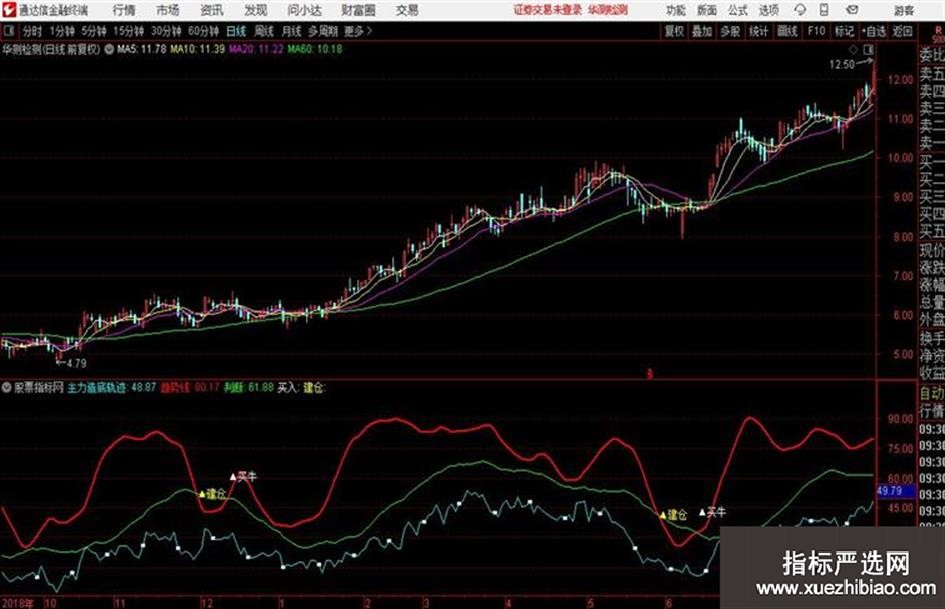
Task: Open the 功能 menu
Action: point(676,10)
